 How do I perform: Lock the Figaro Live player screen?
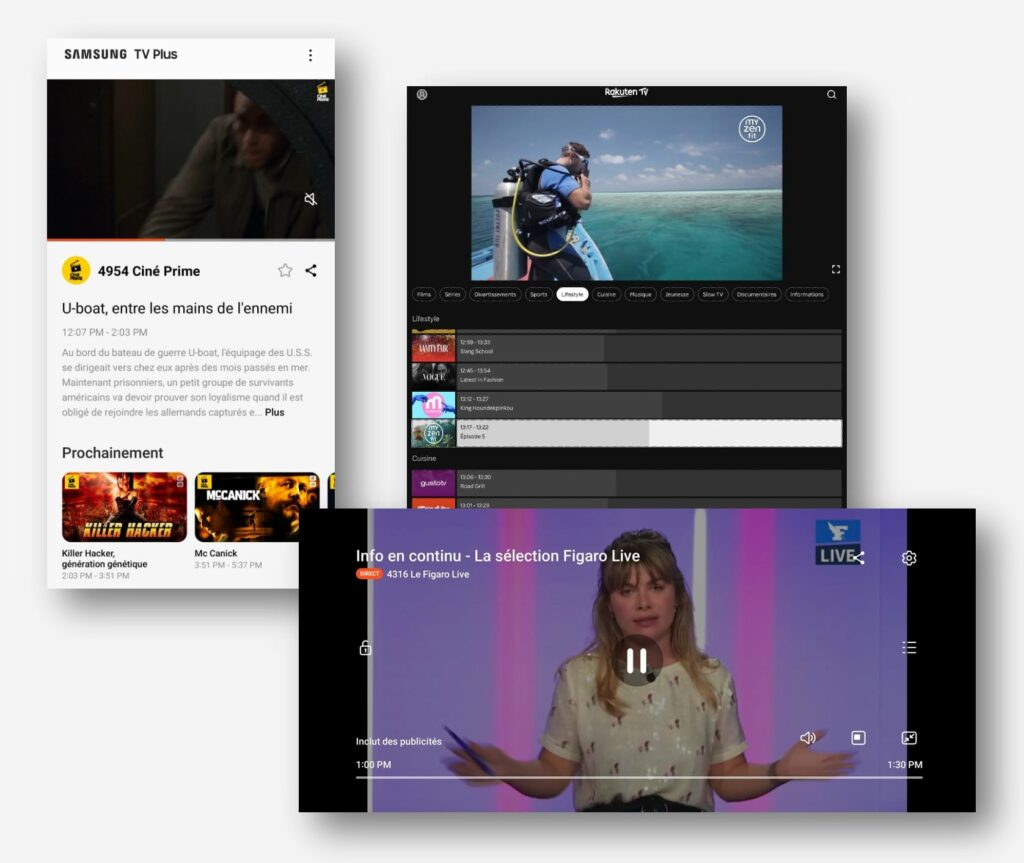(x=365, y=647)
